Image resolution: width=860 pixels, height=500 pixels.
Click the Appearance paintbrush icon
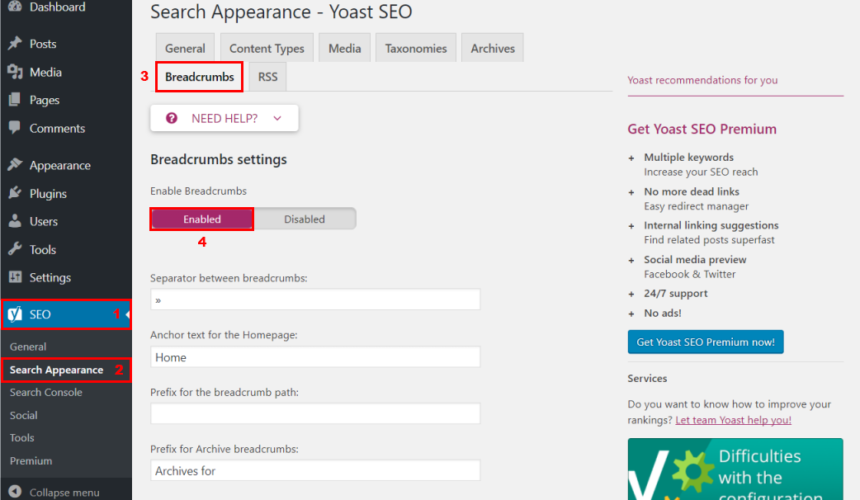[15, 165]
